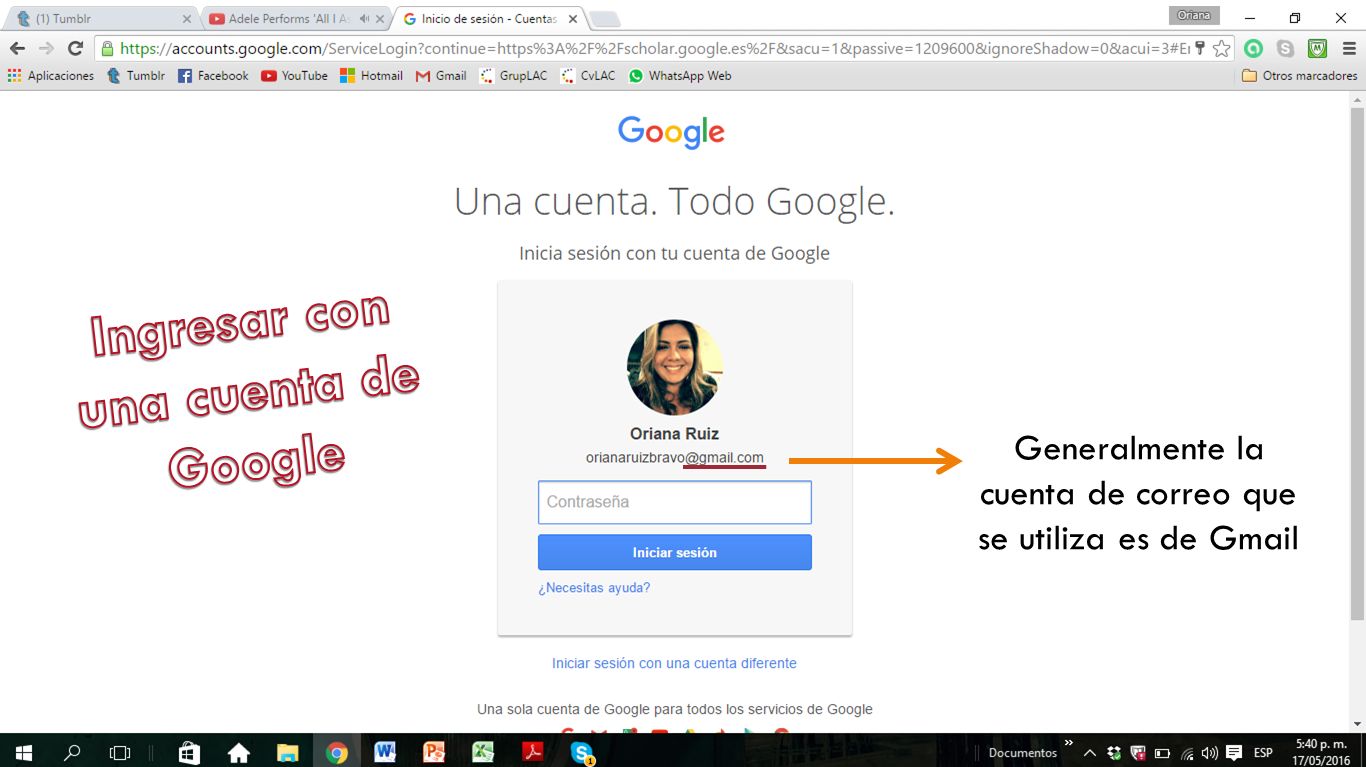Click the Contraseña password field
The height and width of the screenshot is (767, 1366).
[674, 502]
